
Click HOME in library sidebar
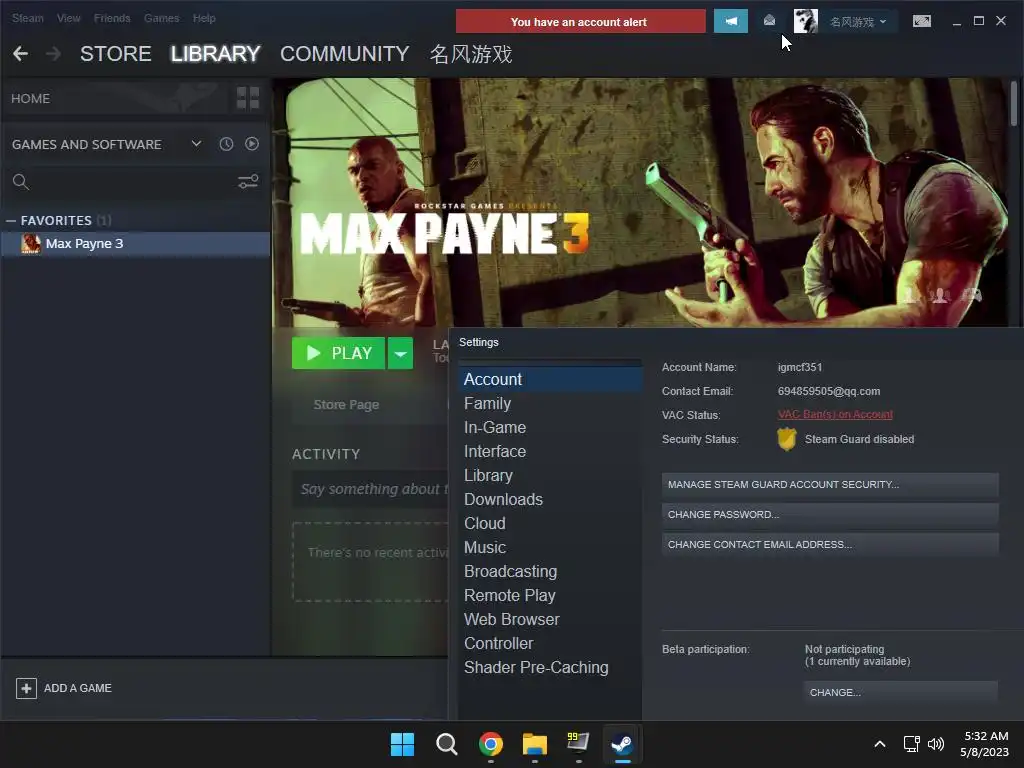click(x=30, y=99)
